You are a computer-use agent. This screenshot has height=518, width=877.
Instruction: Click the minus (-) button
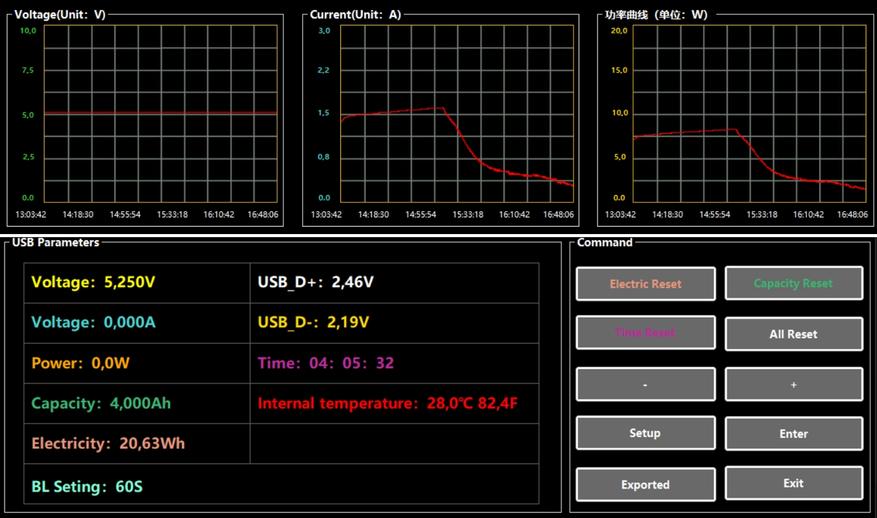645,384
